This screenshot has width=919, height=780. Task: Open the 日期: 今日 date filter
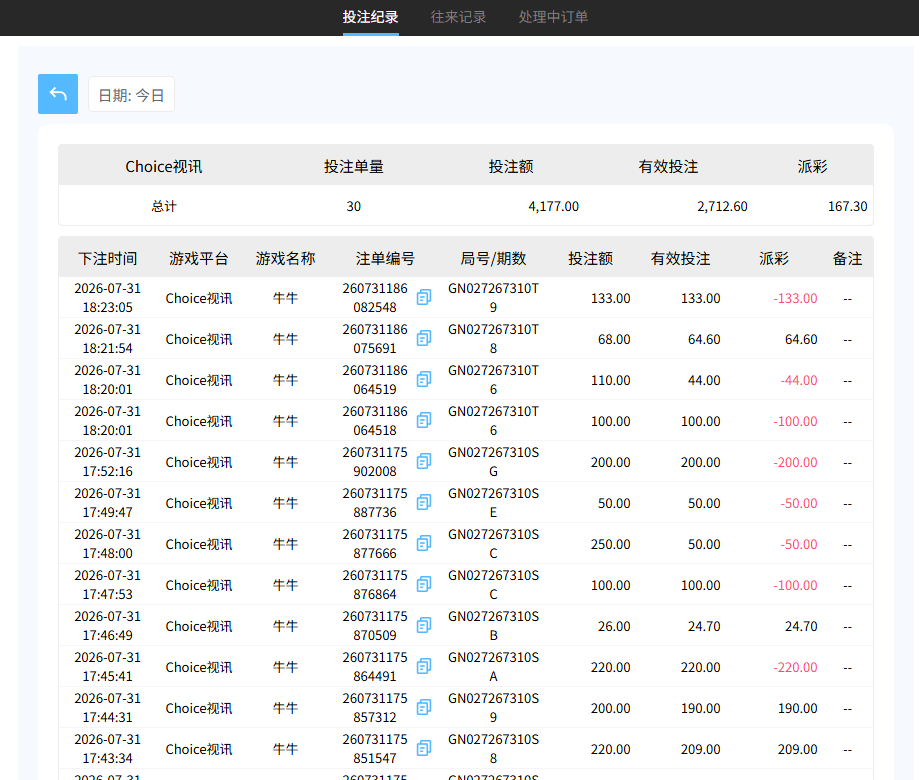[131, 94]
